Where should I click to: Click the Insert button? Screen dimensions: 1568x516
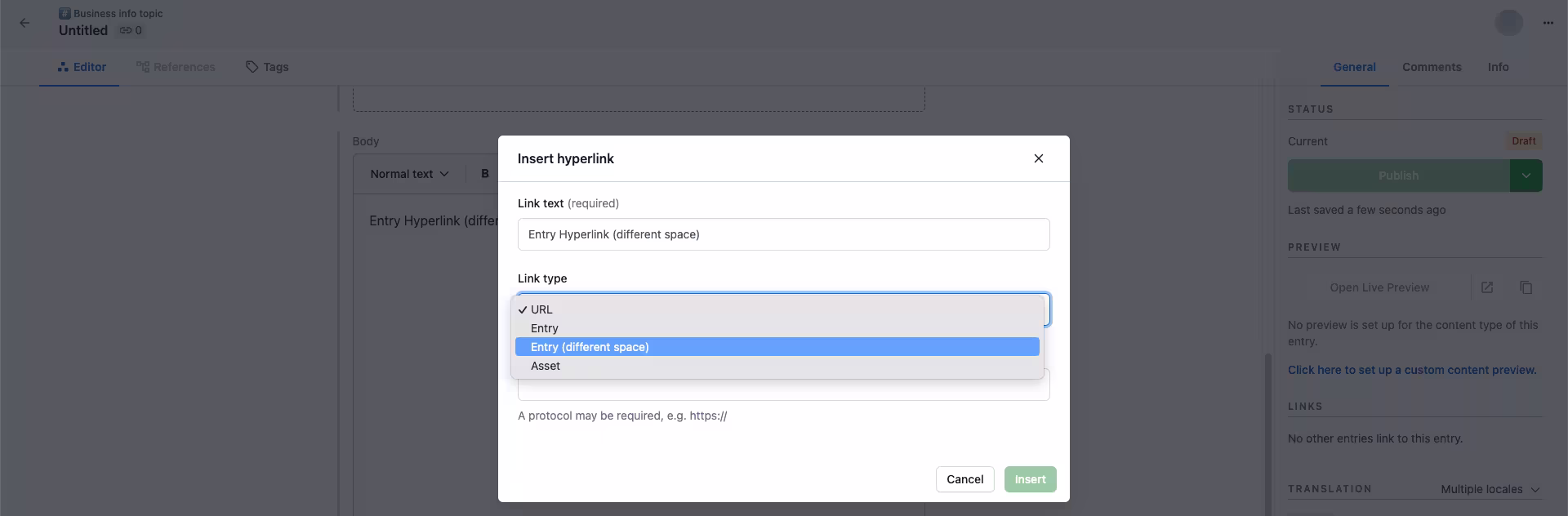tap(1030, 479)
